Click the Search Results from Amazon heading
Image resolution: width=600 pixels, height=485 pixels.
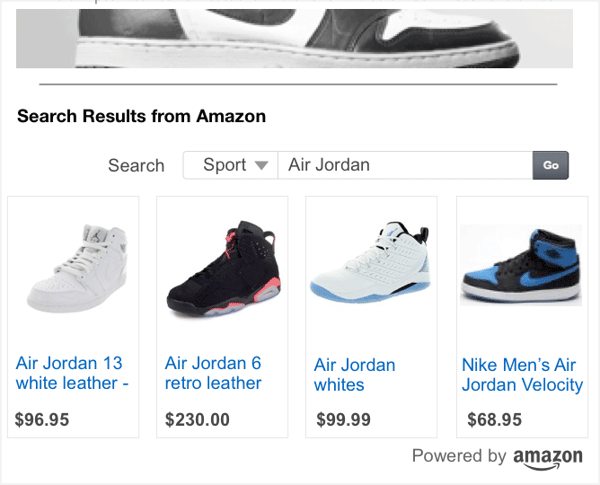pos(141,116)
